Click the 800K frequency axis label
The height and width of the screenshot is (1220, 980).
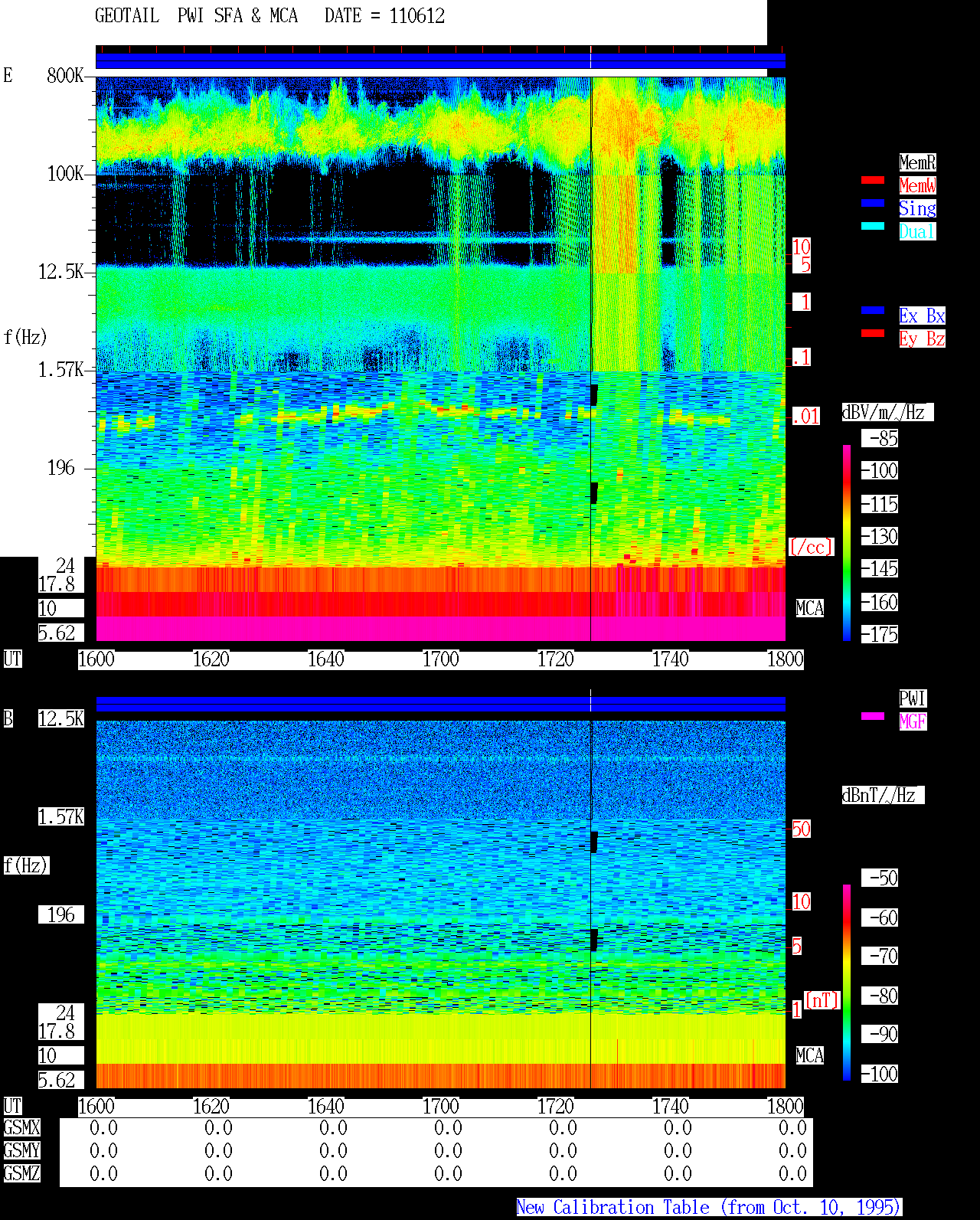(65, 76)
